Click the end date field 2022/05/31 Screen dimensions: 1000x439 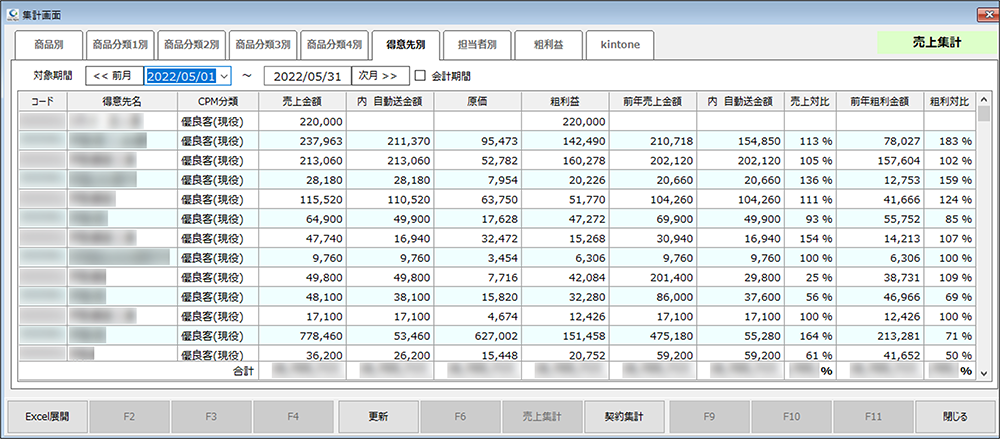pyautogui.click(x=307, y=75)
